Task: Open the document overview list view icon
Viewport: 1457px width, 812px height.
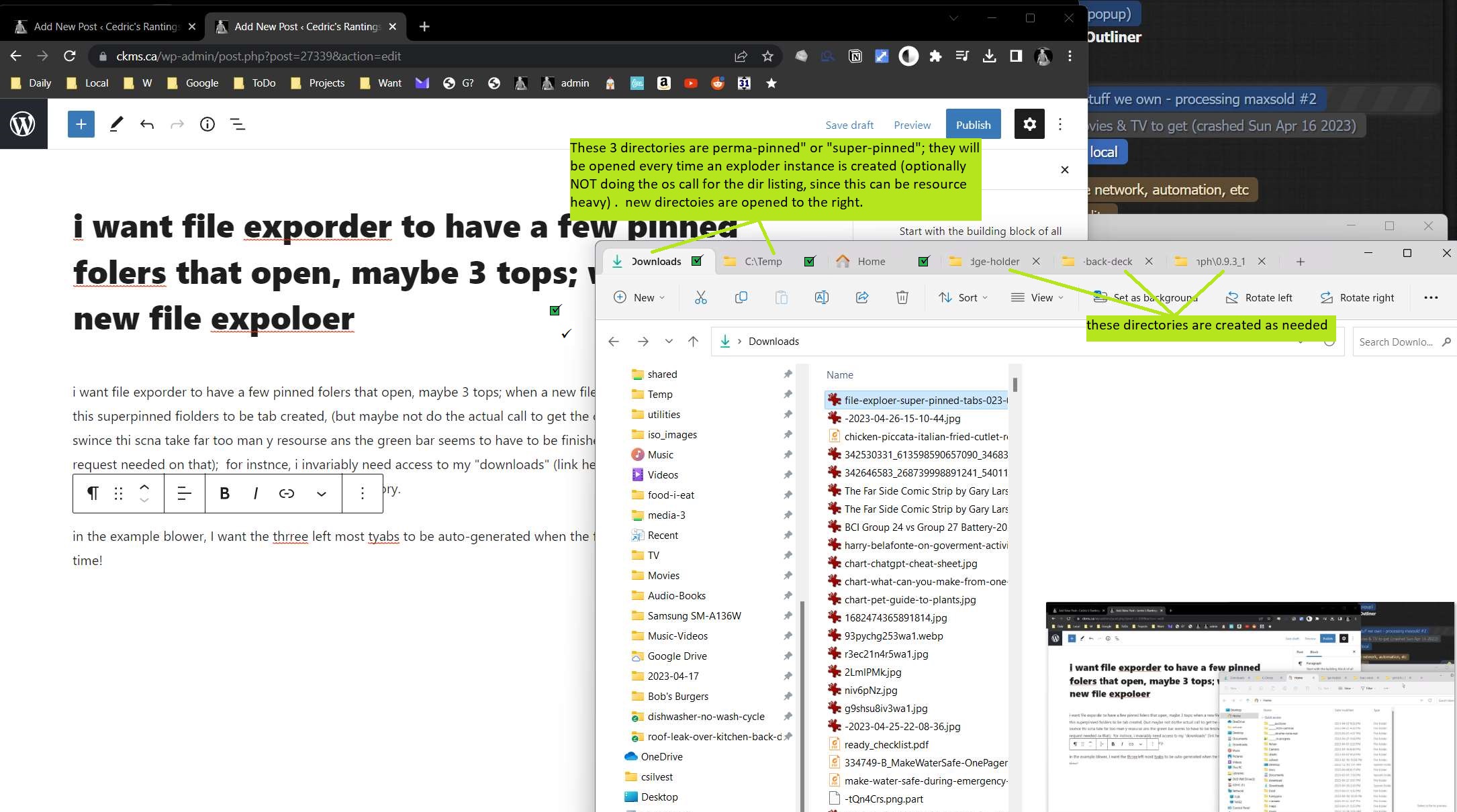Action: click(238, 124)
